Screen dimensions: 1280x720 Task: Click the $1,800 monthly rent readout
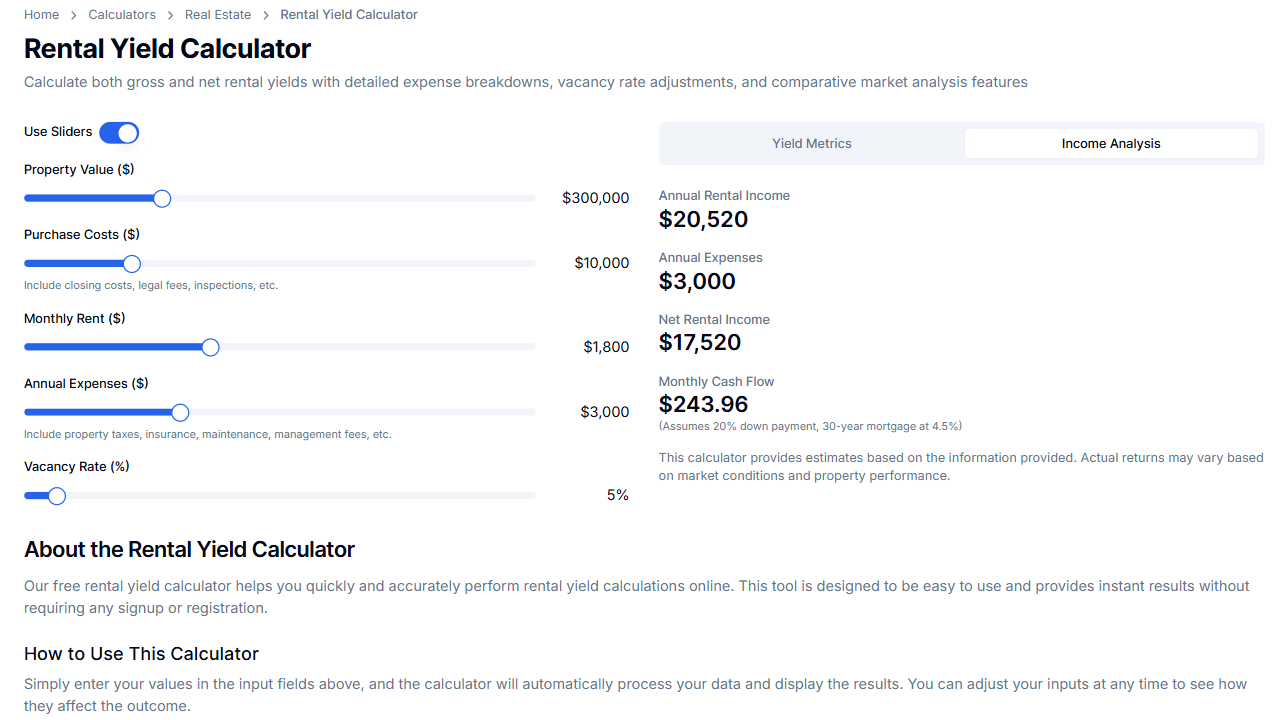click(606, 348)
